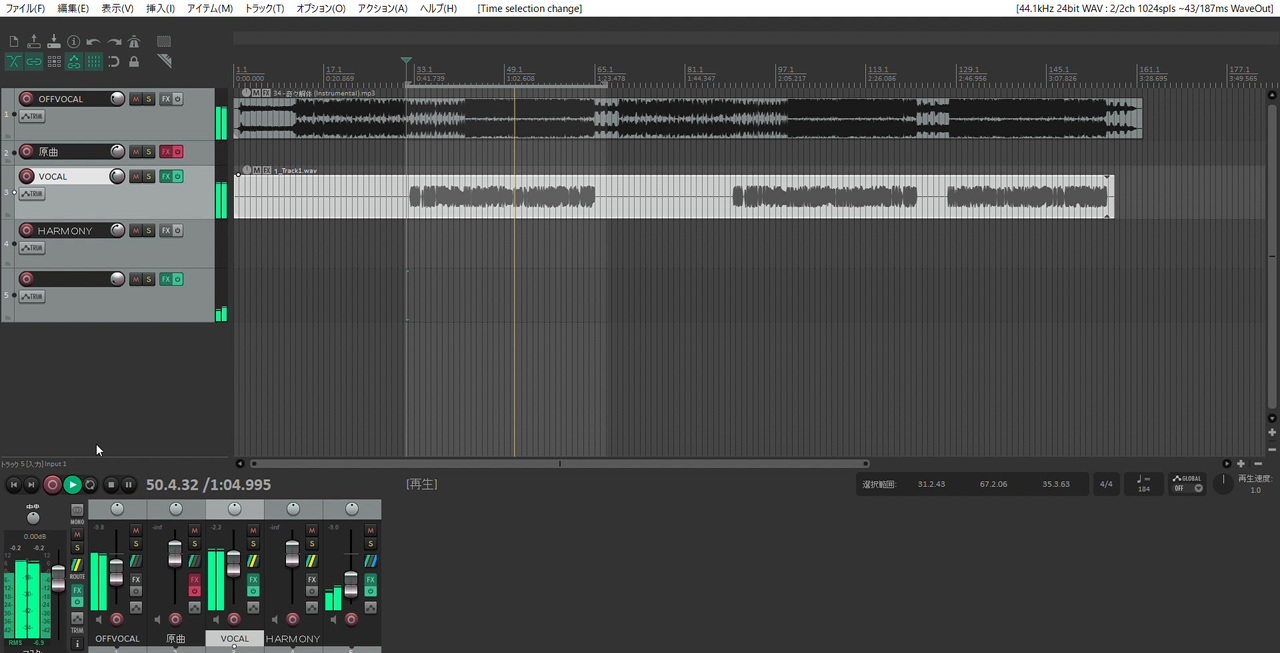Open the 4/4 time signature selector
The image size is (1280, 653).
(x=1106, y=484)
